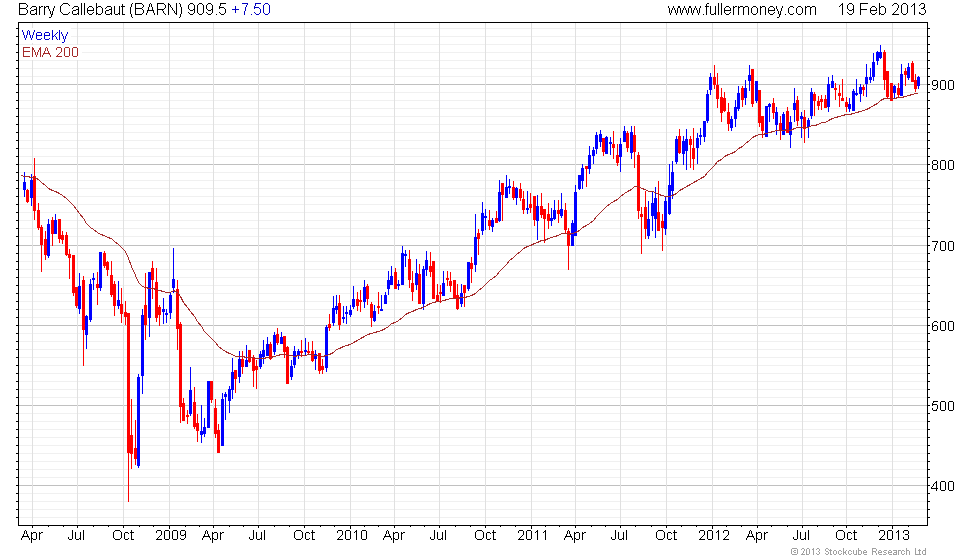Click the latest candlestick at chart's right edge
980x560 pixels.
pyautogui.click(x=918, y=82)
